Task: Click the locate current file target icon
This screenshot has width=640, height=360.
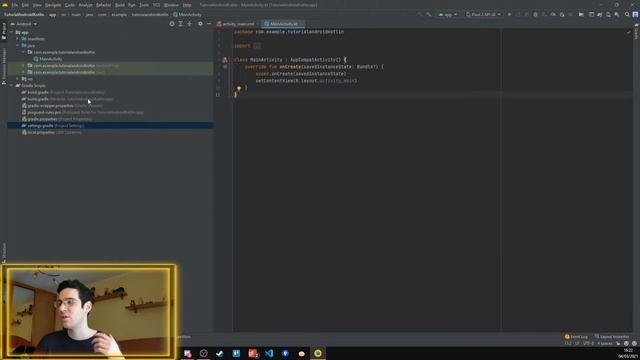Action: [172, 24]
